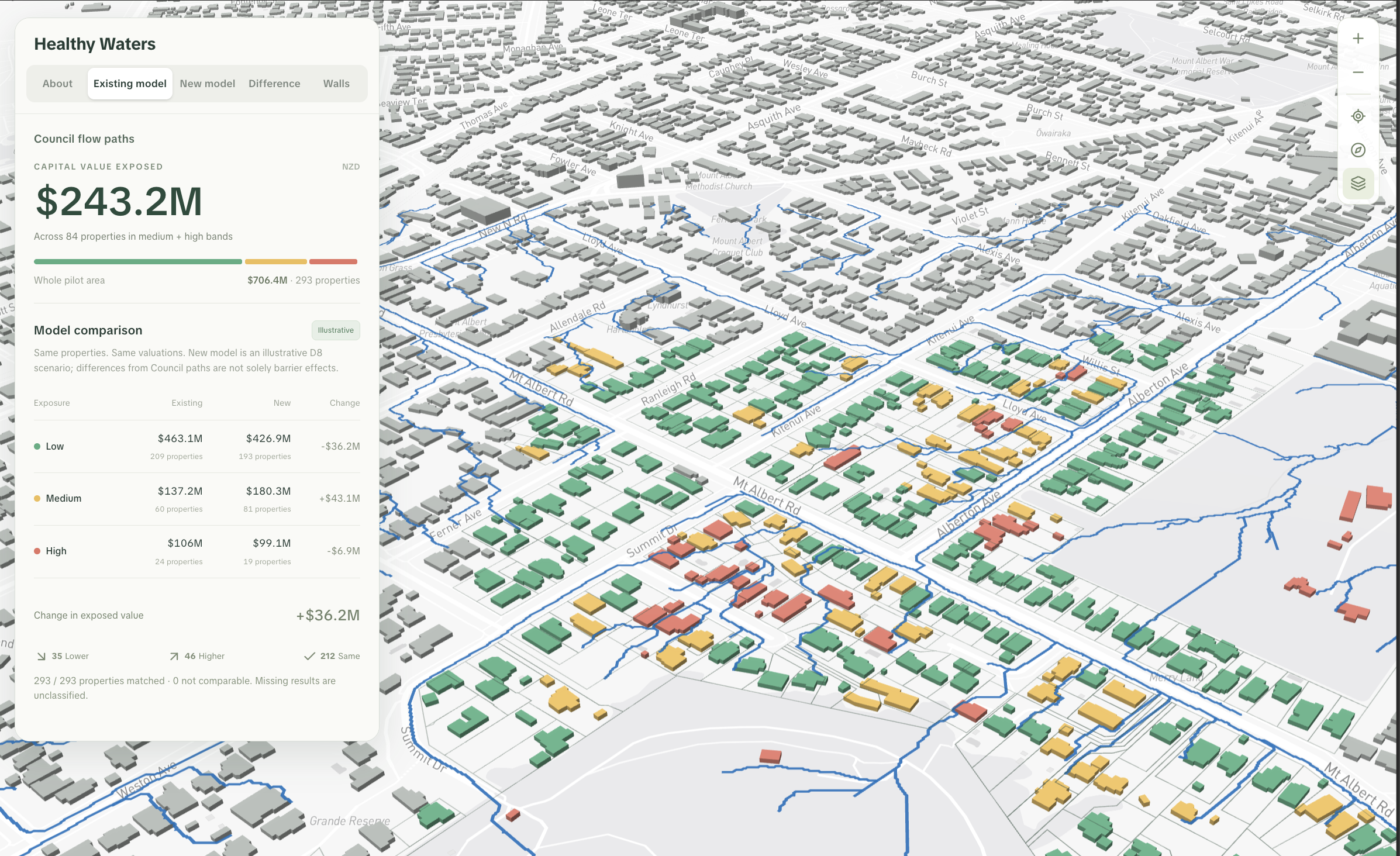Screen dimensions: 1400x856
Task: Click the yellow medium-exposure bar segment
Action: pyautogui.click(x=275, y=261)
